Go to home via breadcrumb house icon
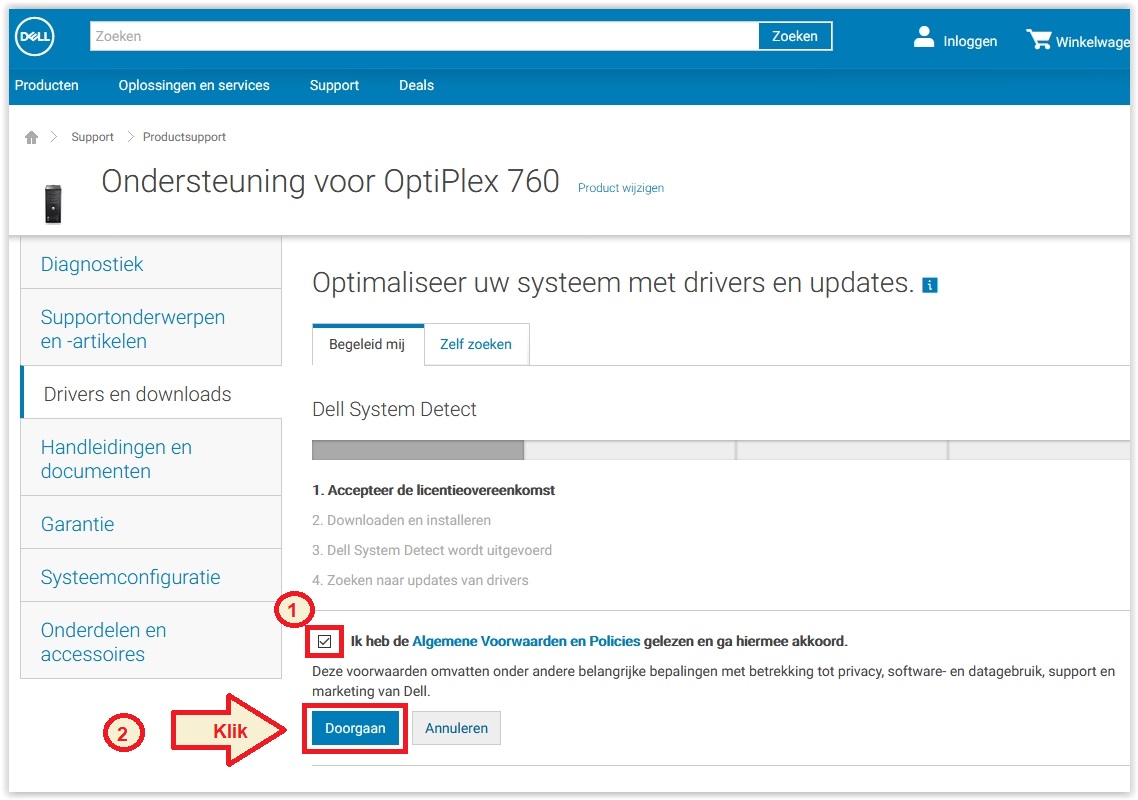 pyautogui.click(x=31, y=137)
